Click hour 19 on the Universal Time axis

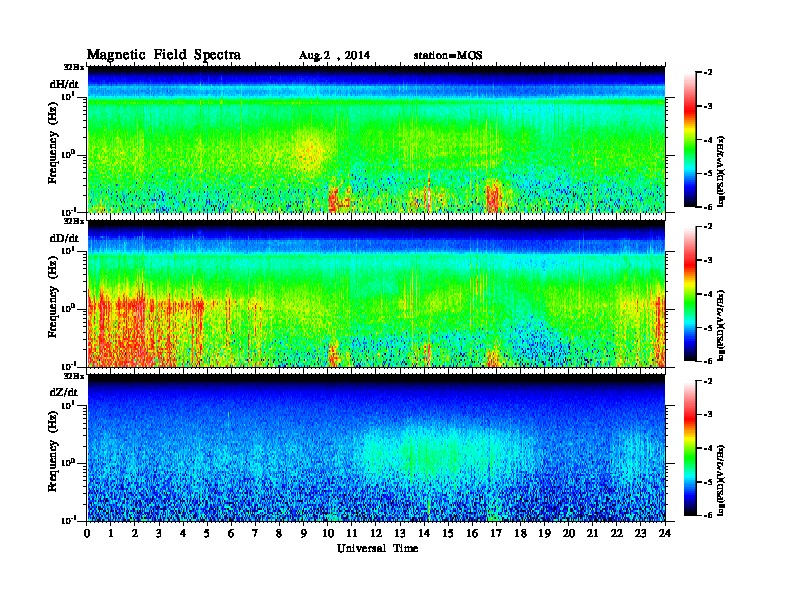[x=544, y=533]
